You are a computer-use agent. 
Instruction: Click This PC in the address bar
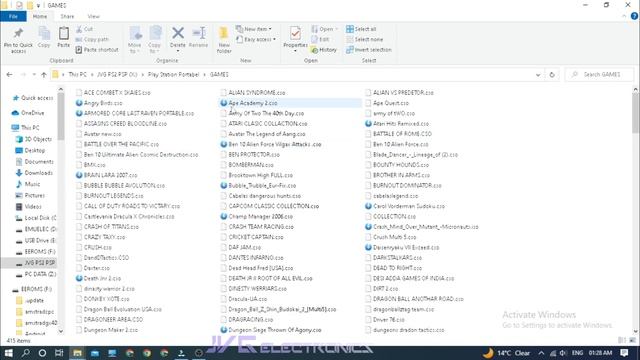[77, 75]
